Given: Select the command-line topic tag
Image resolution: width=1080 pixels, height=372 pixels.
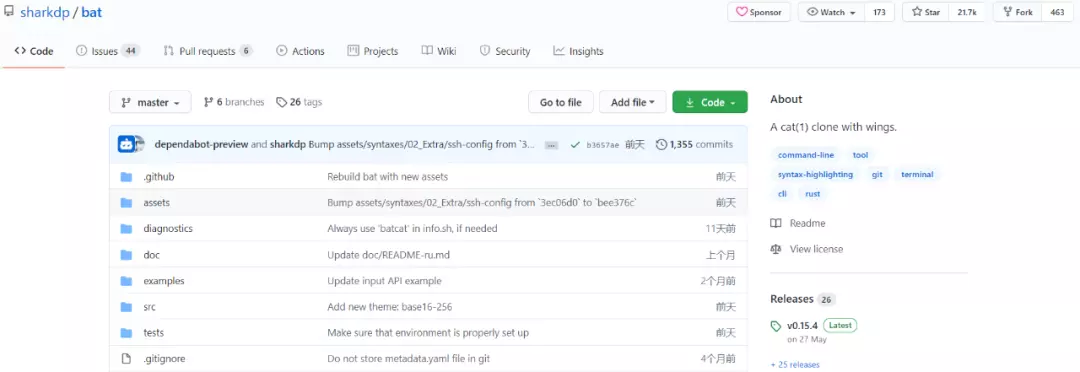Looking at the screenshot, I should [806, 156].
